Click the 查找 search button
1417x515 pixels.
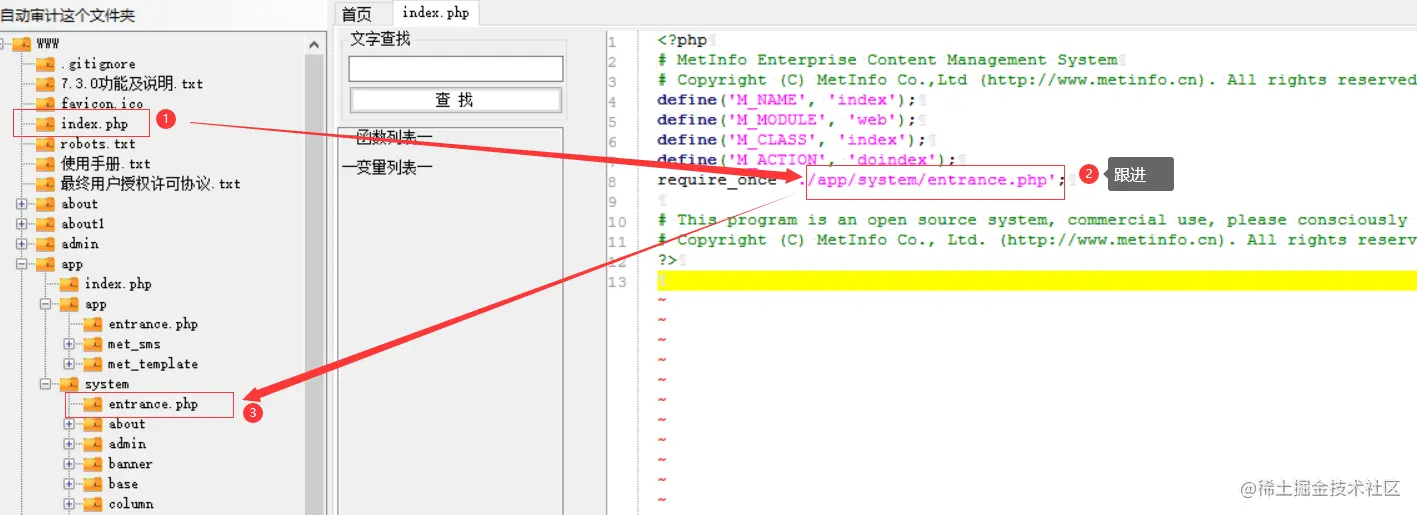[456, 100]
